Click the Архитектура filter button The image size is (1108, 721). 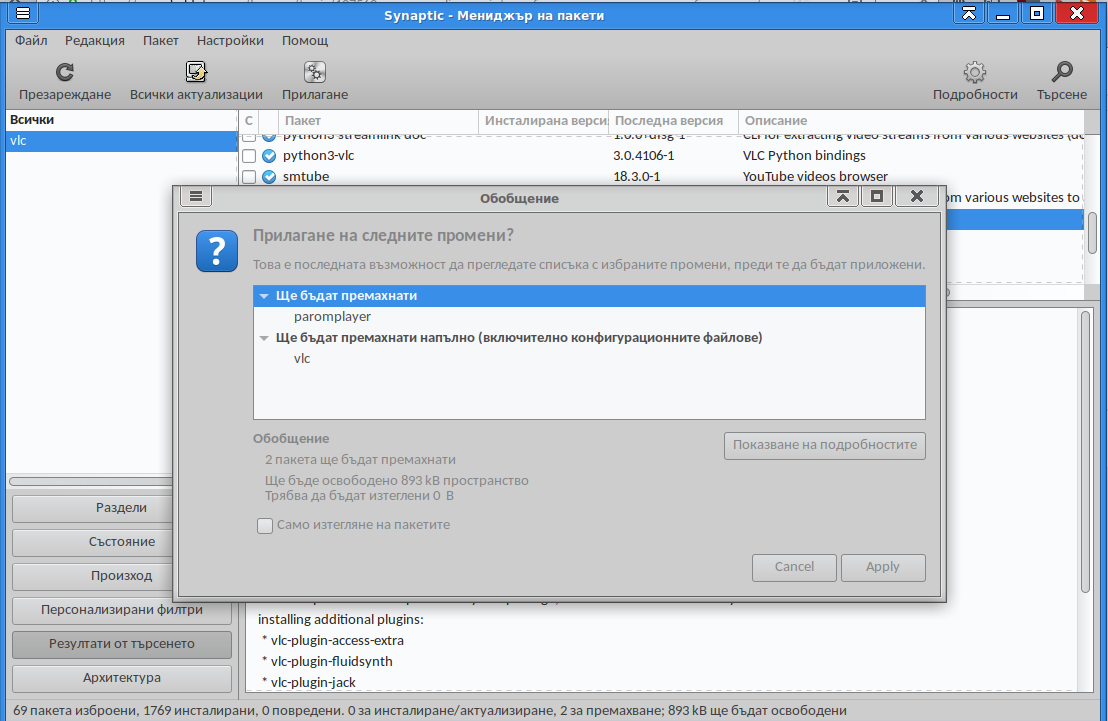tap(122, 678)
